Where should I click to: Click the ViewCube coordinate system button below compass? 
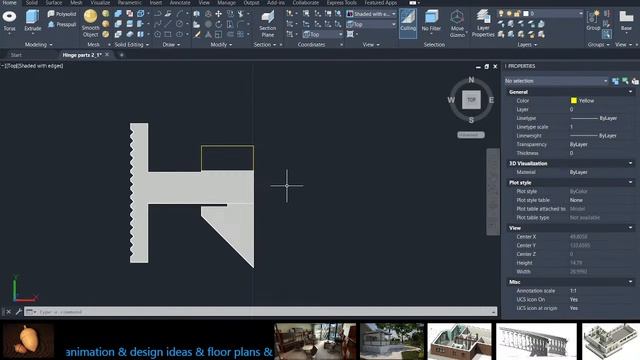[x=471, y=135]
